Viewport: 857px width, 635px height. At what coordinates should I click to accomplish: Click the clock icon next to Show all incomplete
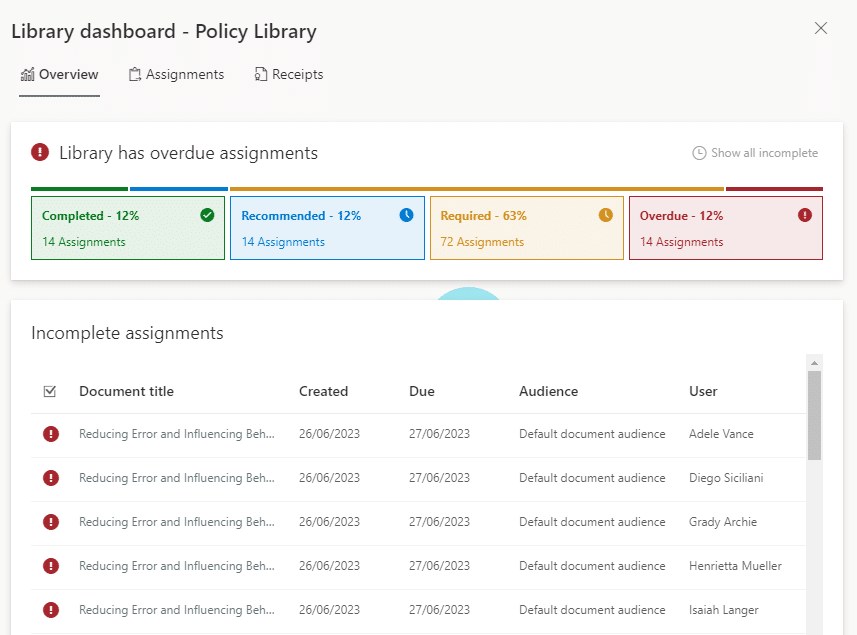coord(699,152)
